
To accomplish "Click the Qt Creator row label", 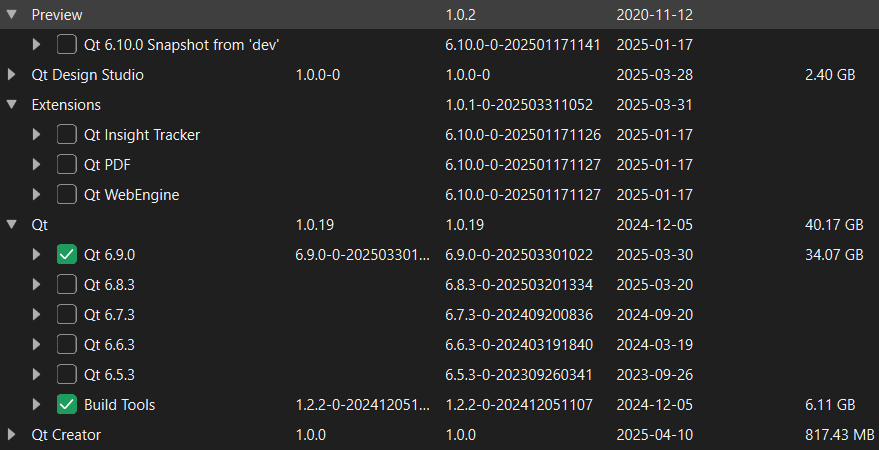I will coord(66,435).
